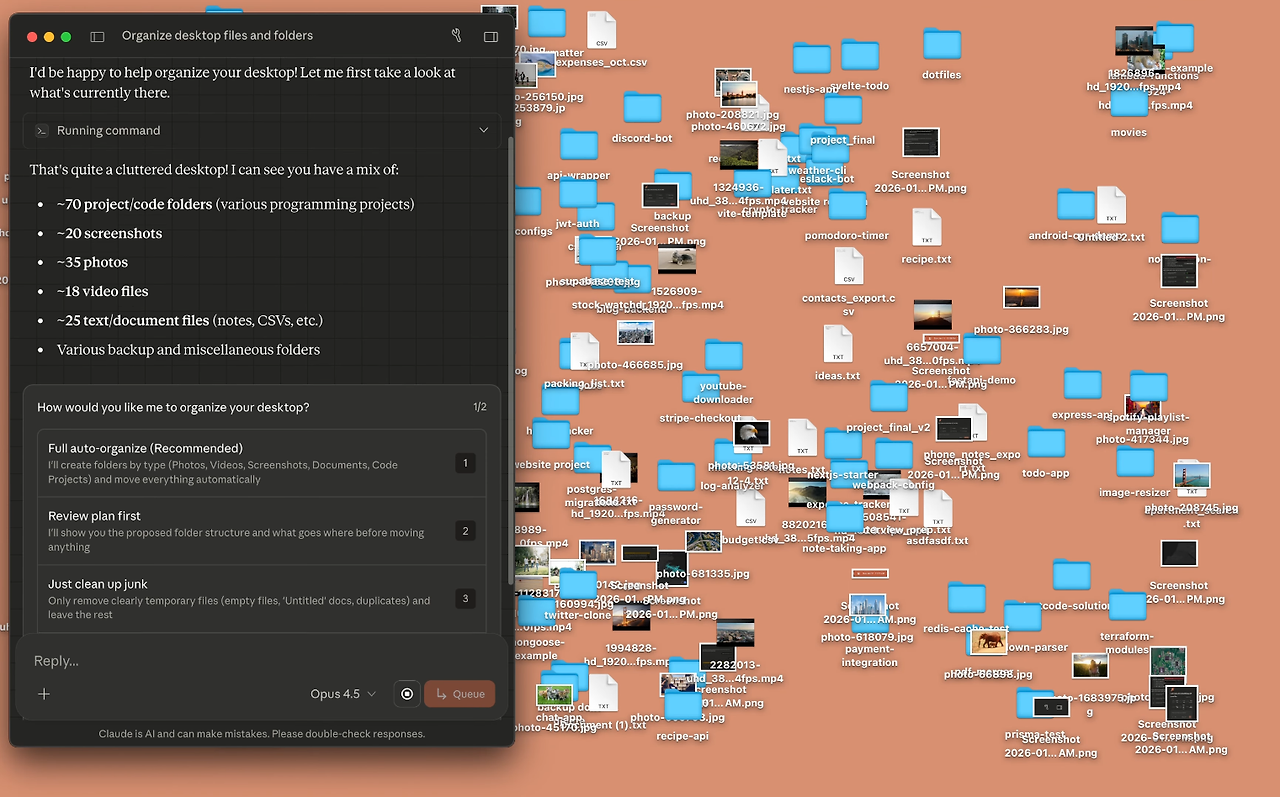Select the photo-366283.jpg thumbnail

pos(1022,297)
